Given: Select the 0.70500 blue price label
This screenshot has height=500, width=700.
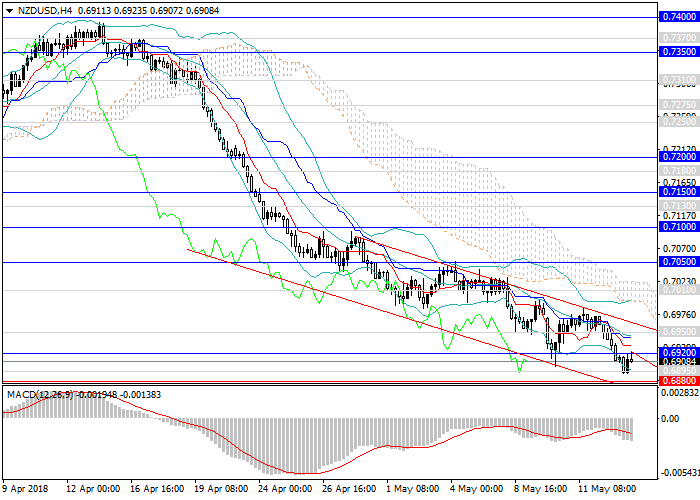Looking at the screenshot, I should 677,262.
